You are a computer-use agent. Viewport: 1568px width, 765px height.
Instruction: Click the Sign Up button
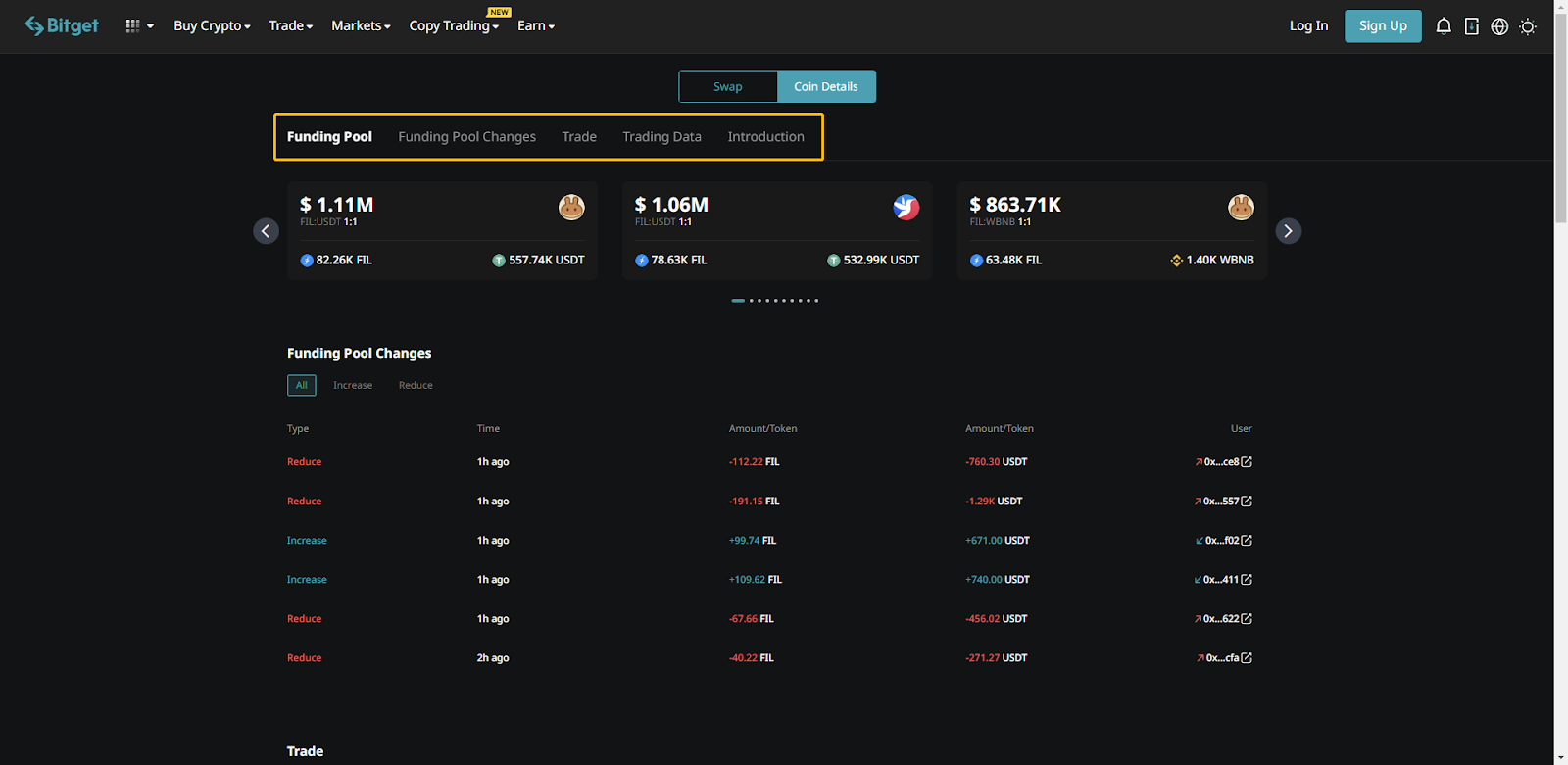(x=1382, y=26)
